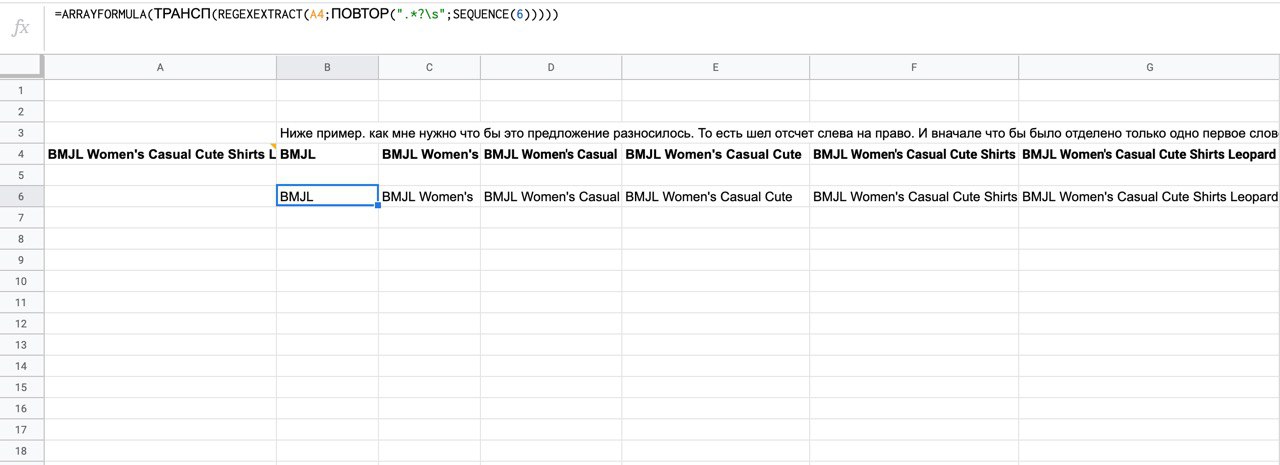Click cell D6 BMJL Women's Casual
Screen dimensions: 1280x465
(551, 197)
